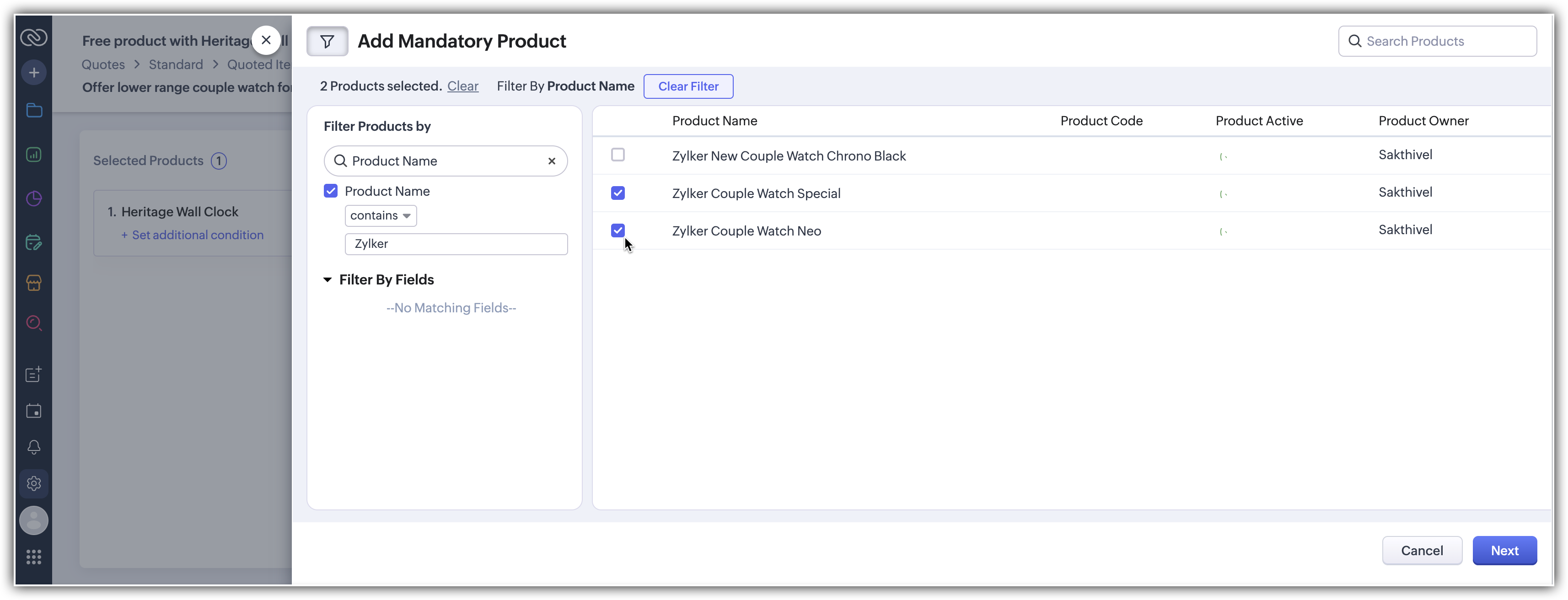
Task: Open the pie chart analytics icon
Action: pyautogui.click(x=34, y=198)
